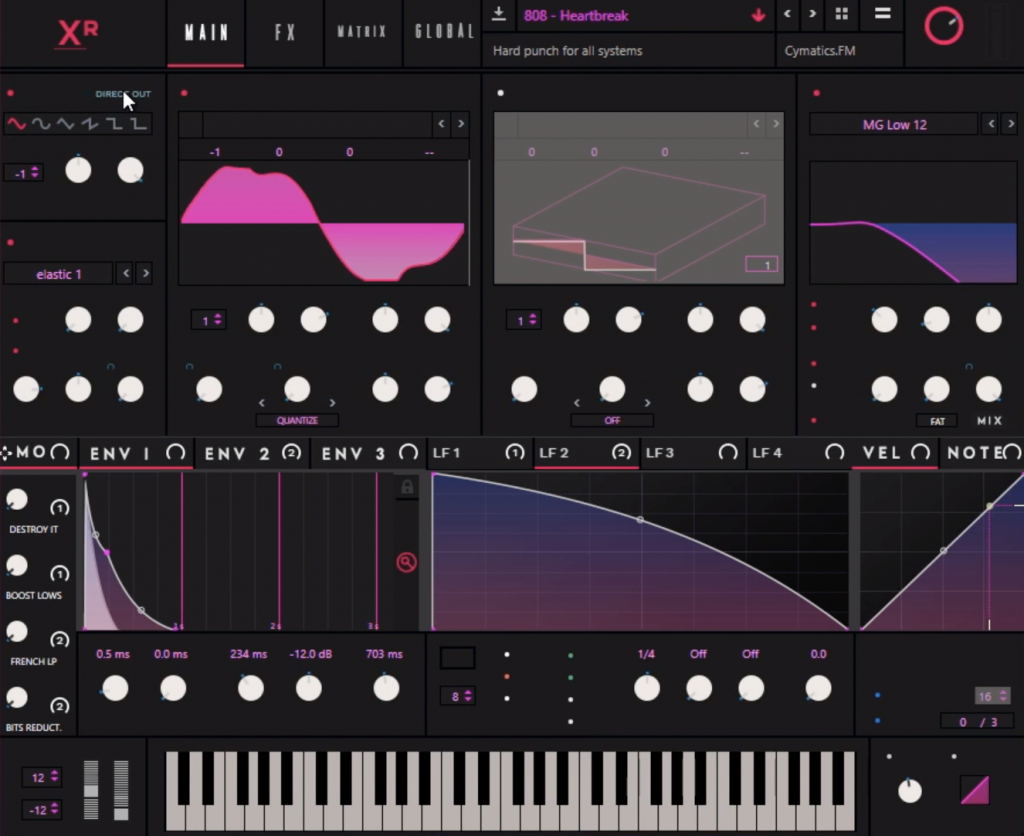Toggle the FAT filter mode
The image size is (1024, 836).
[936, 421]
